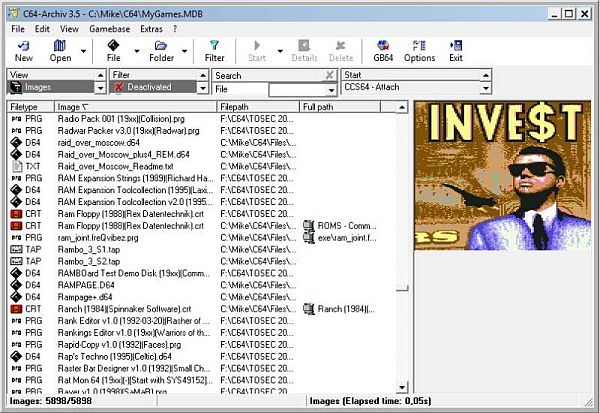Sort by the Filepath column header
Screen dimensions: 600x413
click(x=258, y=107)
